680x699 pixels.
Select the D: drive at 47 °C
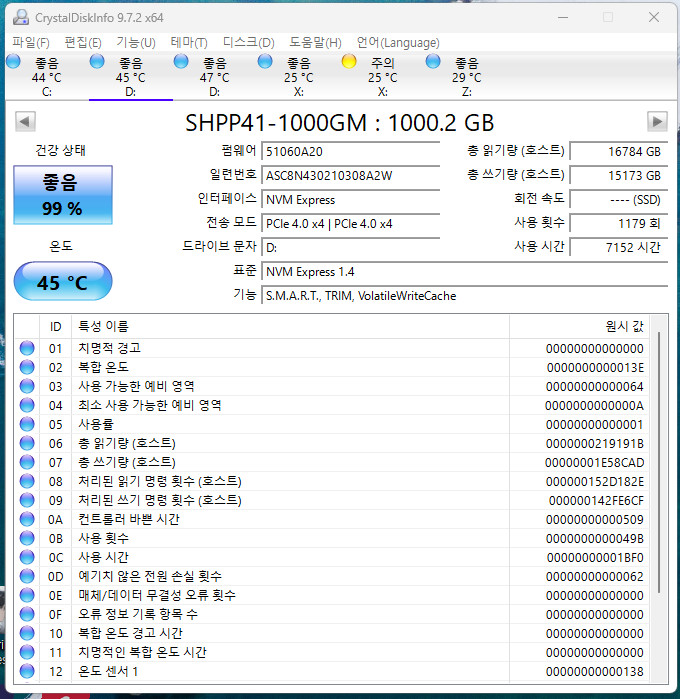pos(214,77)
